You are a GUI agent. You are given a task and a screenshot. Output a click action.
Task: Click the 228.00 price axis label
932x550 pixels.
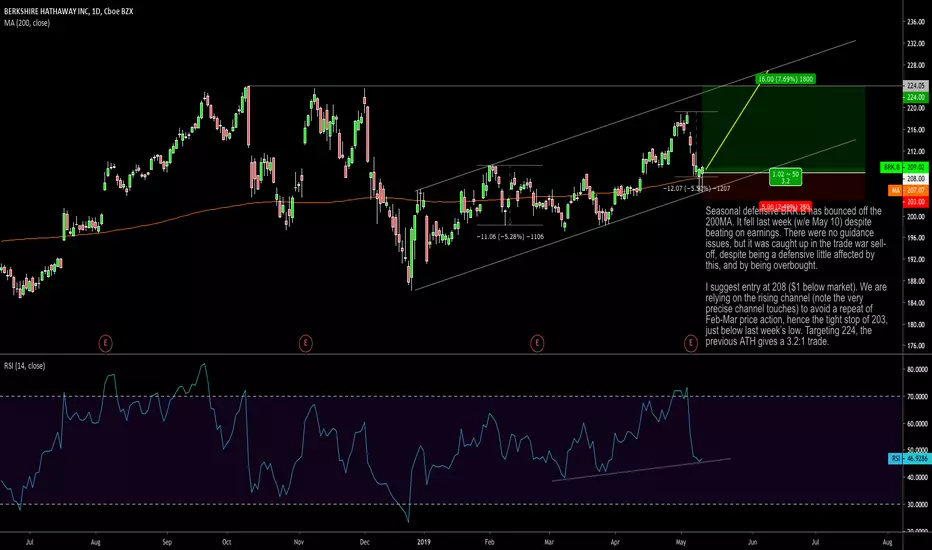coord(915,65)
